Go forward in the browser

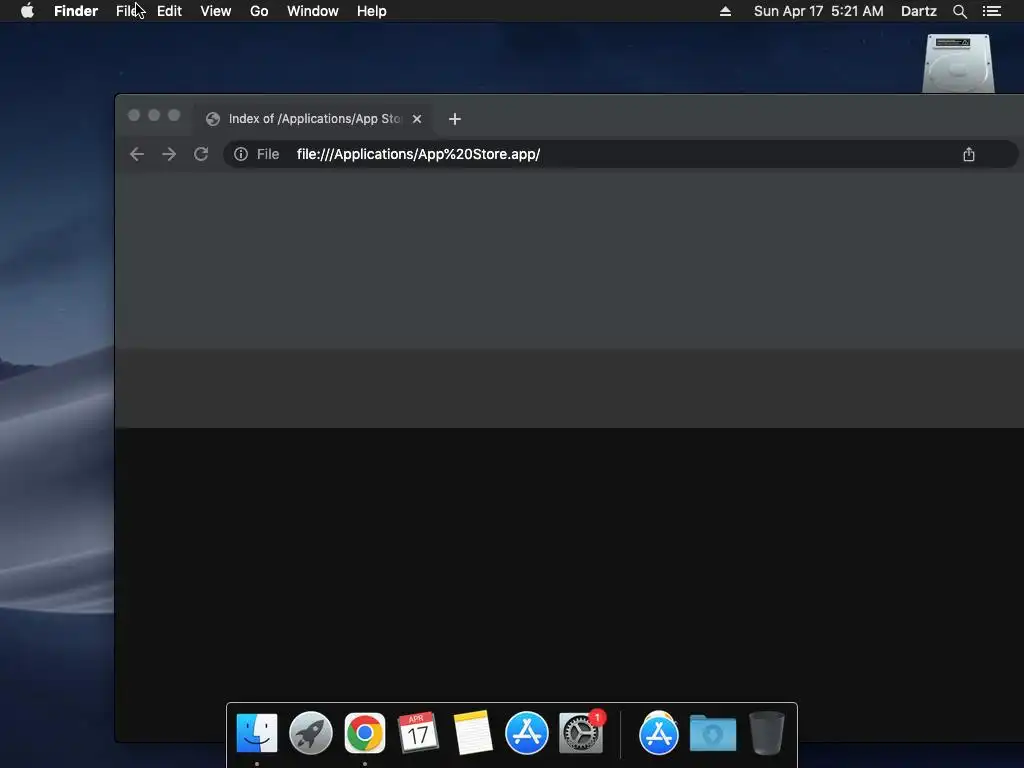[168, 154]
